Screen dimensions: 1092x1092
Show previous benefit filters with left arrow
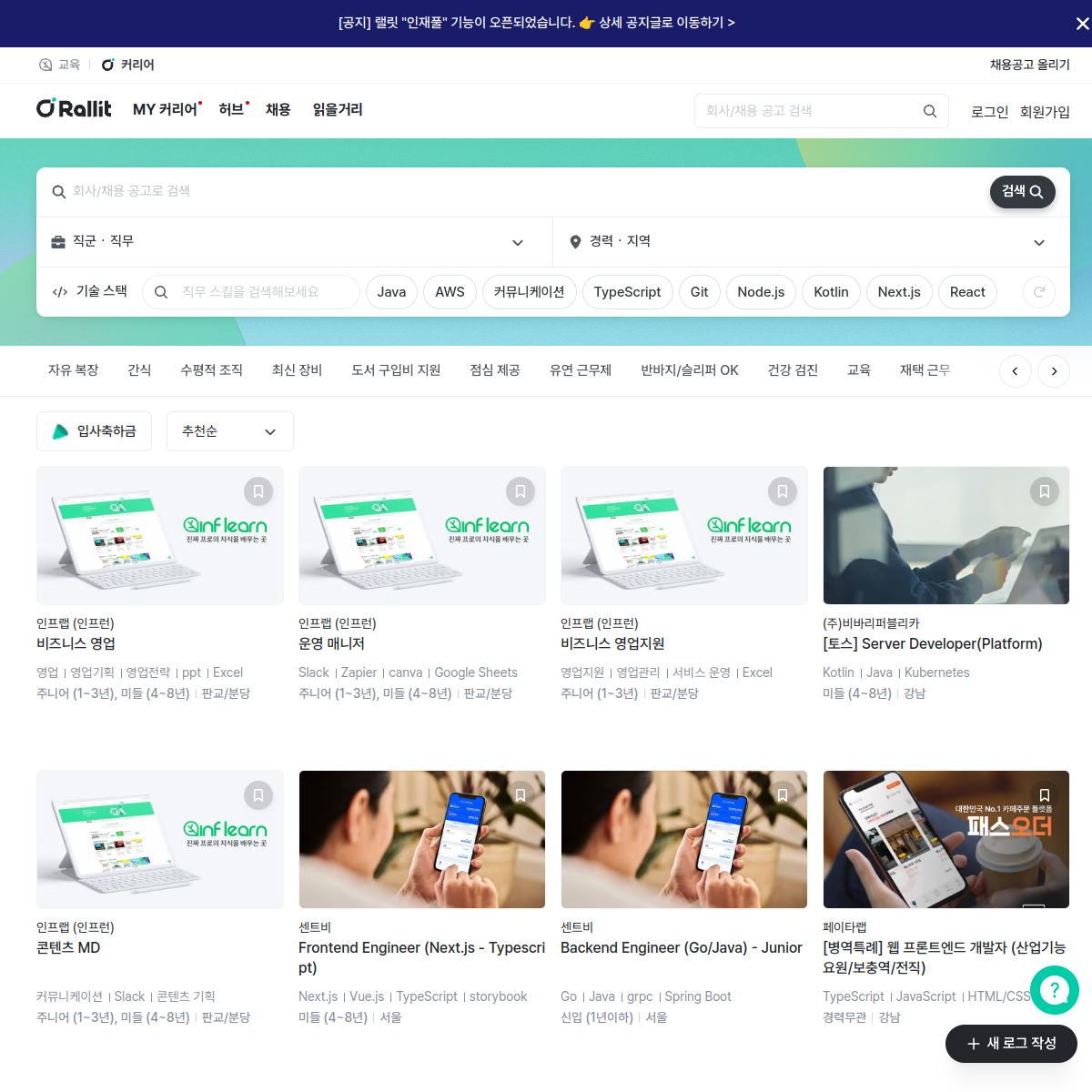click(1015, 371)
